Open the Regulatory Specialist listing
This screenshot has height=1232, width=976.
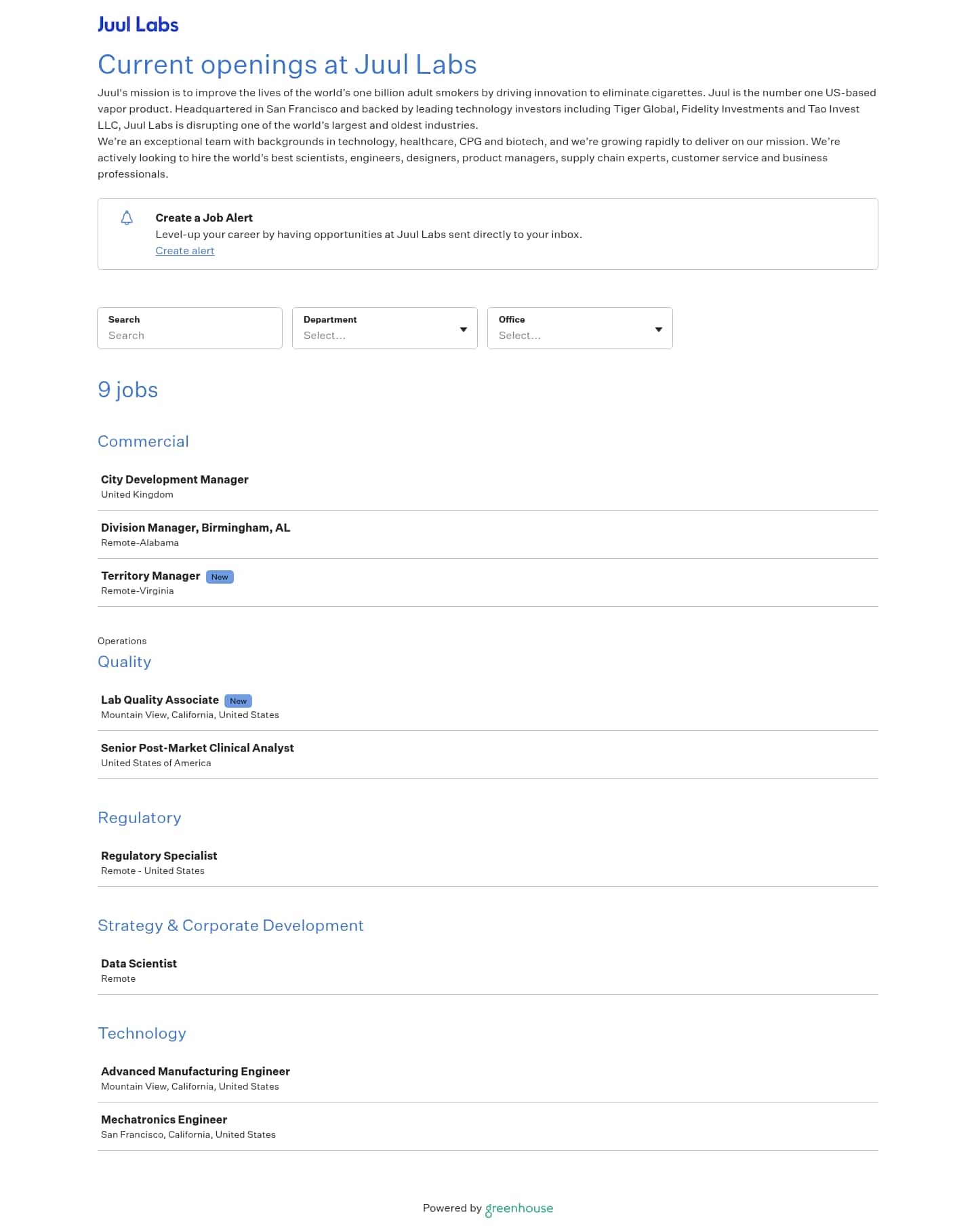[x=159, y=856]
